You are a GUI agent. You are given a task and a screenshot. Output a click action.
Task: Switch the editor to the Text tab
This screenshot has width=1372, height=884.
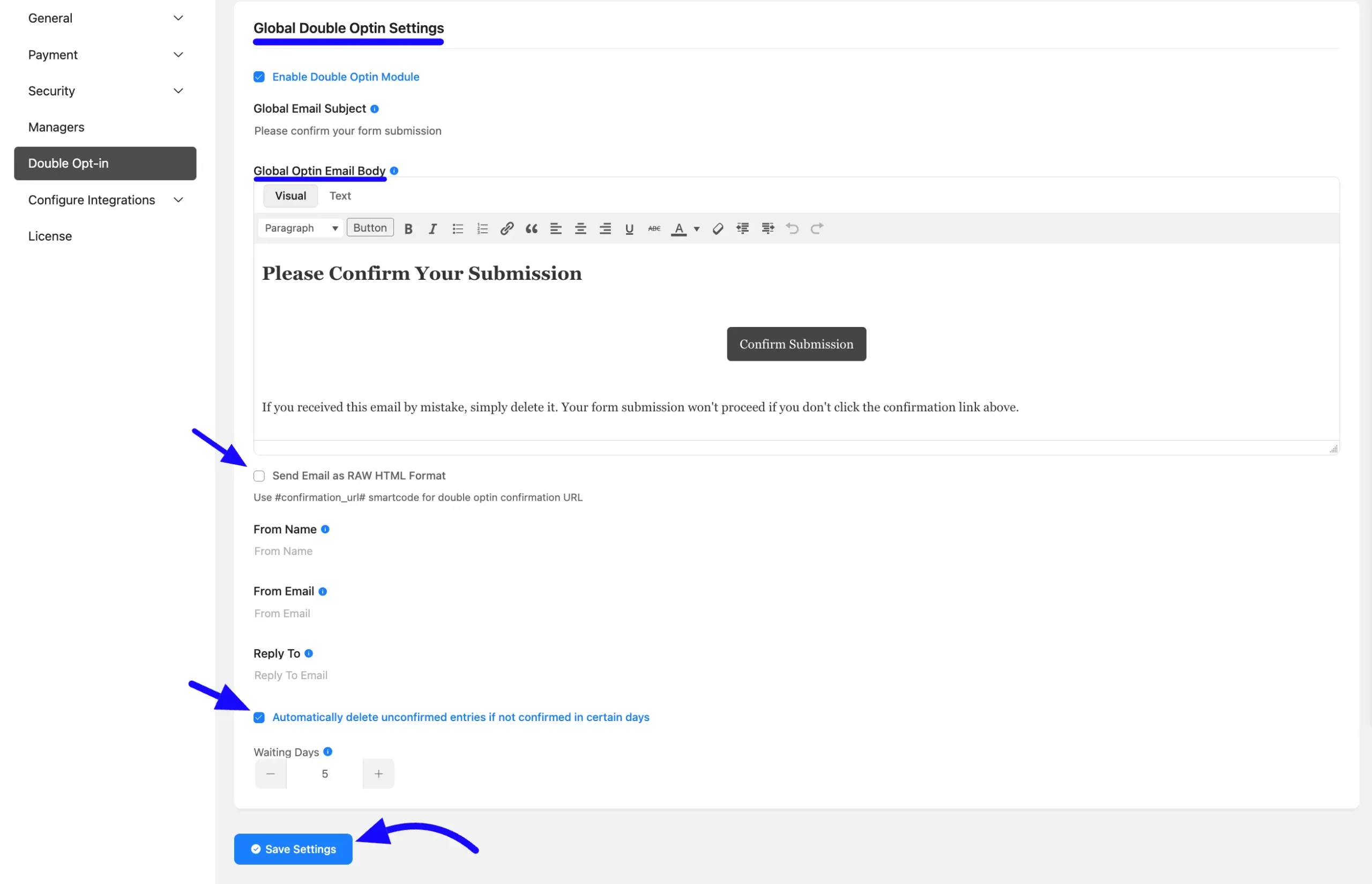pos(340,196)
